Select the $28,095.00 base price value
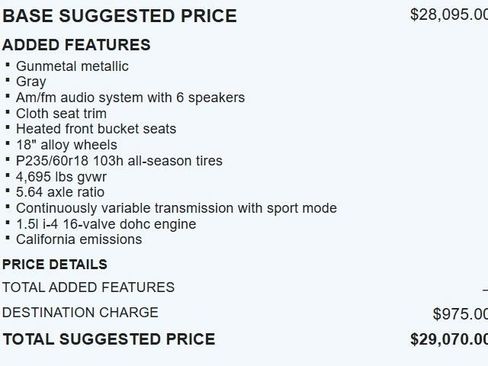Screen dimensions: 488x366 [x=449, y=15]
